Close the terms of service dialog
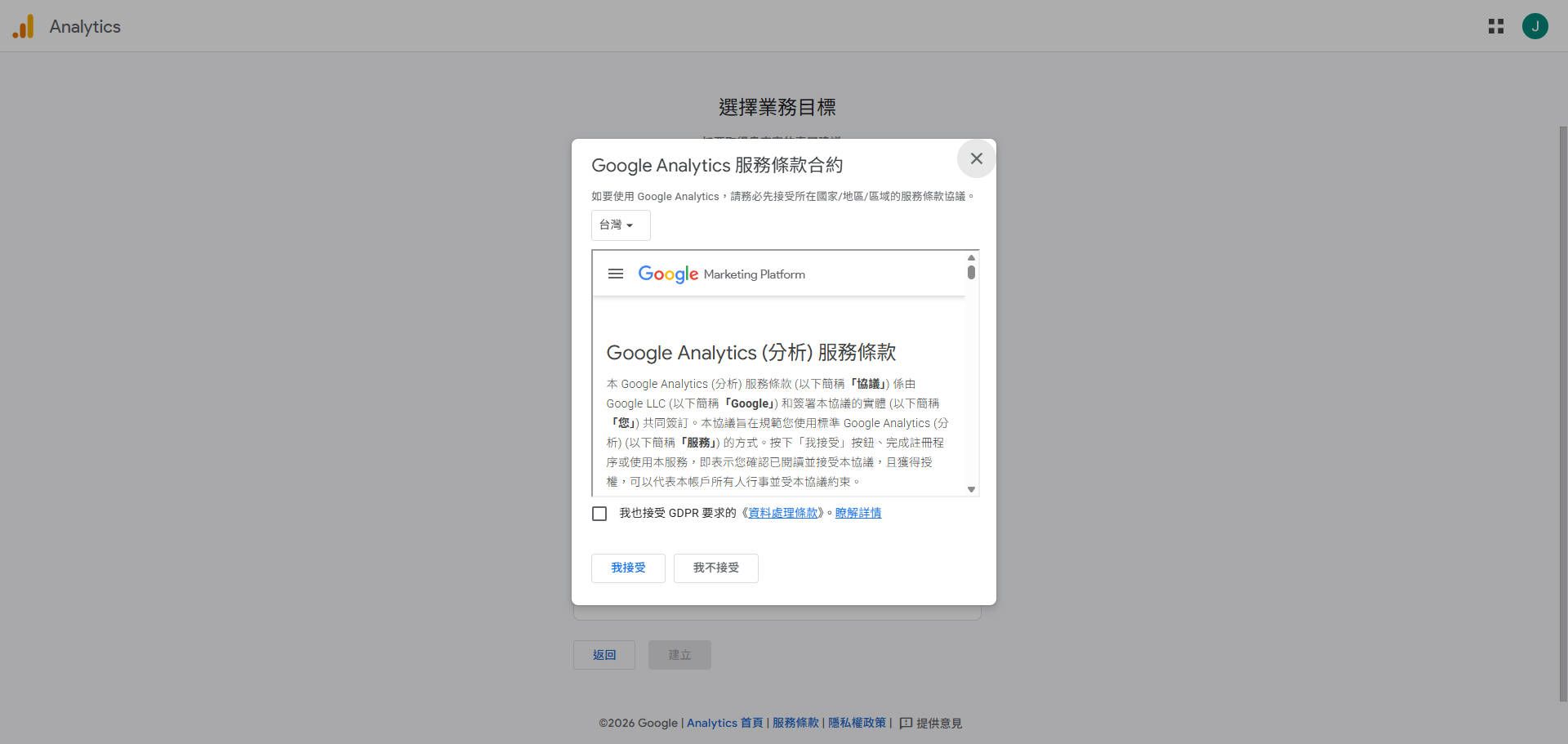 pyautogui.click(x=976, y=158)
